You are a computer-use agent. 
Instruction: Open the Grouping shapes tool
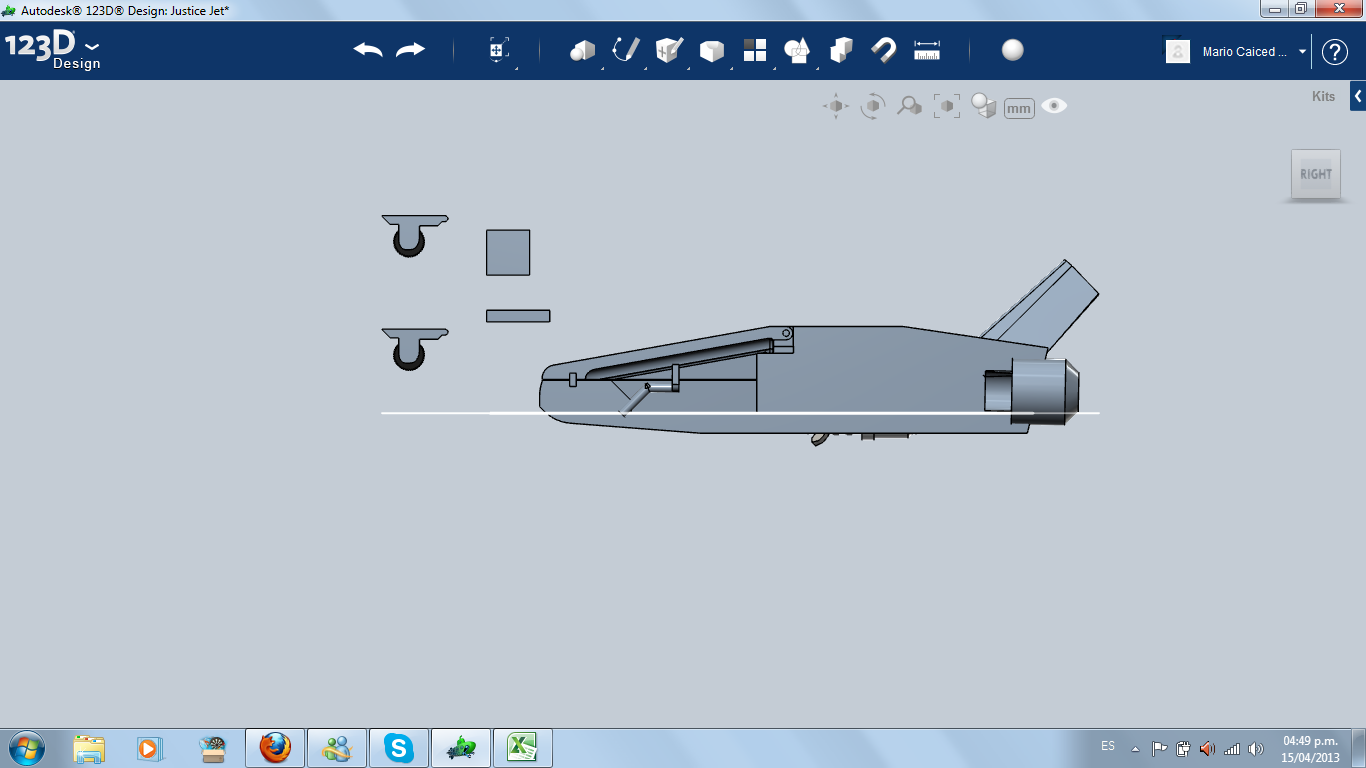coord(797,50)
